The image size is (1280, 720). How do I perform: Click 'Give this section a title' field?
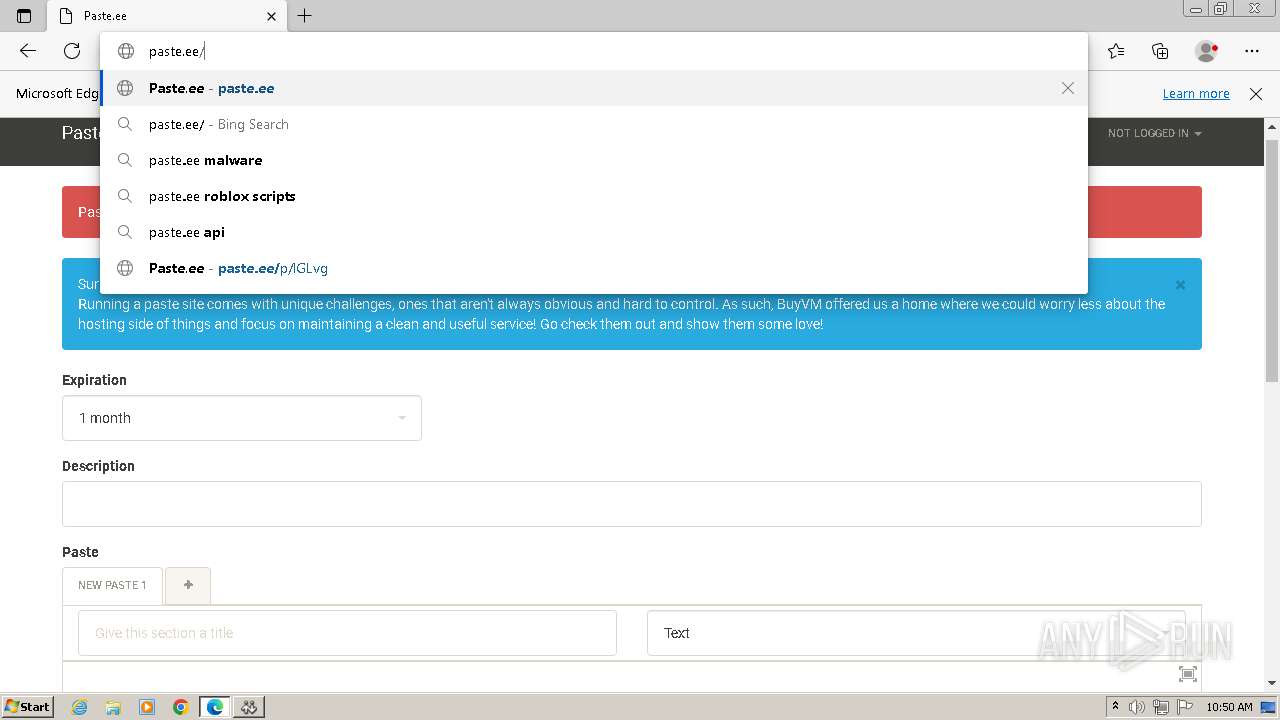[347, 633]
